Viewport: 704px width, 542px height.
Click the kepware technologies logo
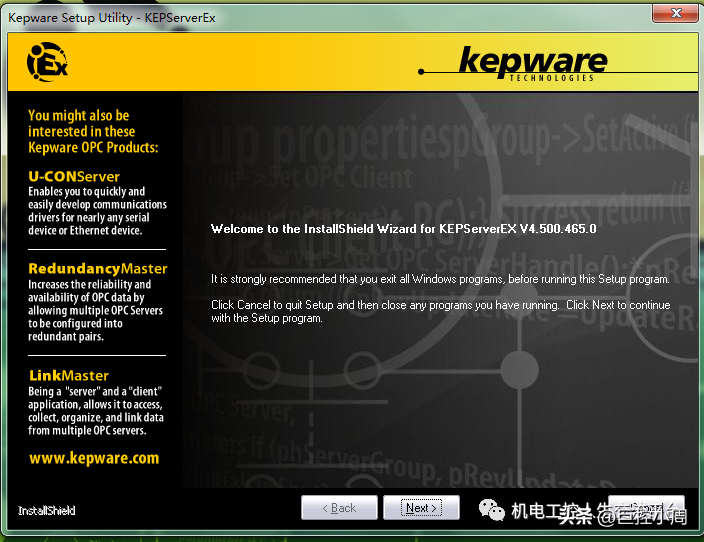pos(531,63)
